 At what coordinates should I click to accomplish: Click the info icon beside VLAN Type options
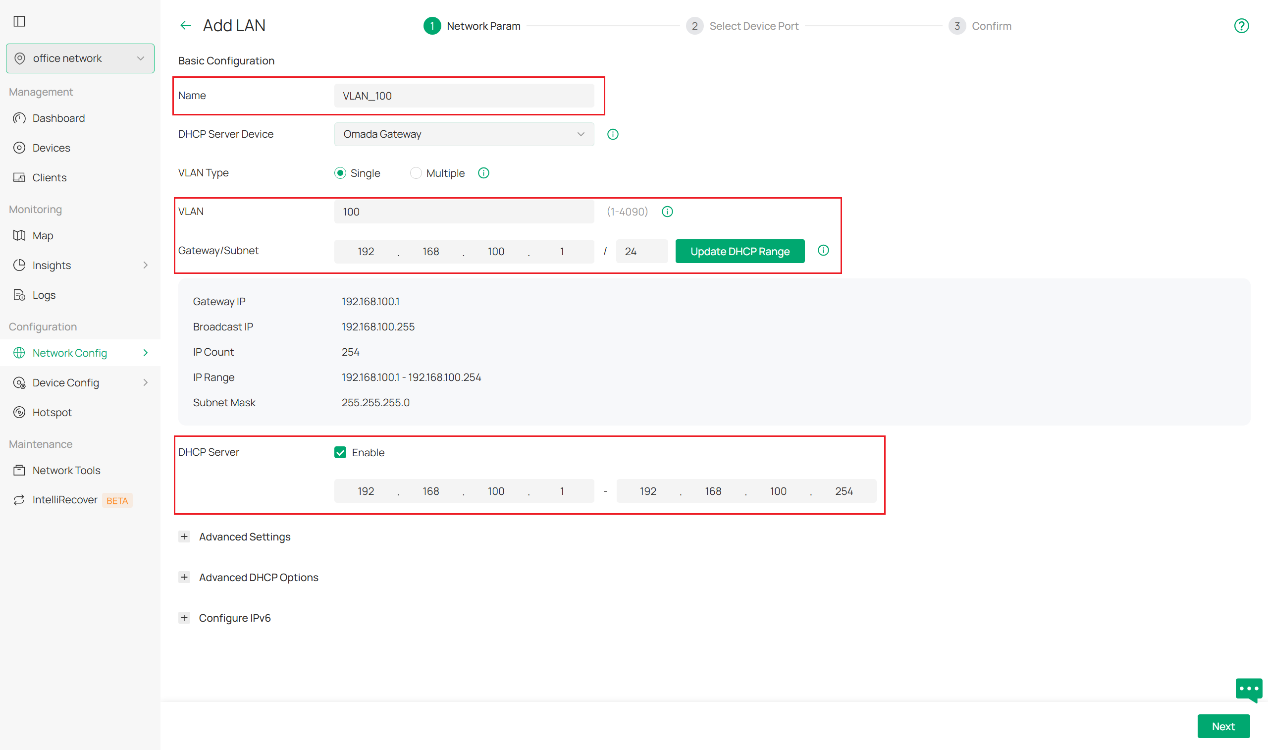tap(483, 173)
